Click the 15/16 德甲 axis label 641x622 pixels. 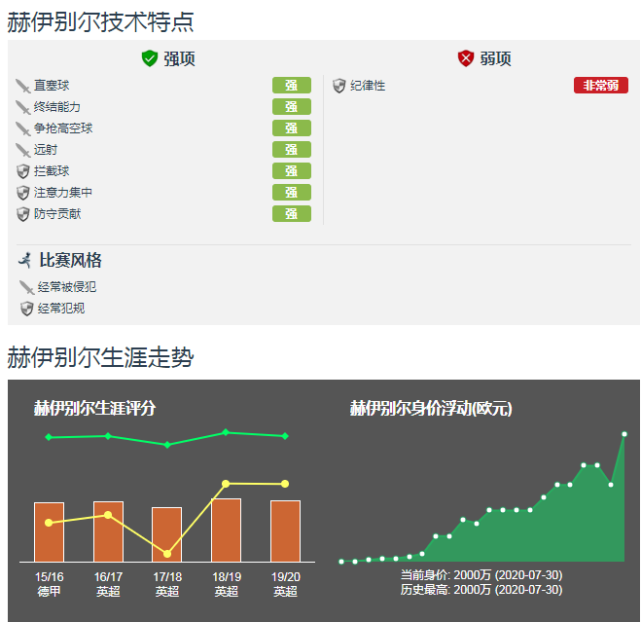tap(49, 584)
